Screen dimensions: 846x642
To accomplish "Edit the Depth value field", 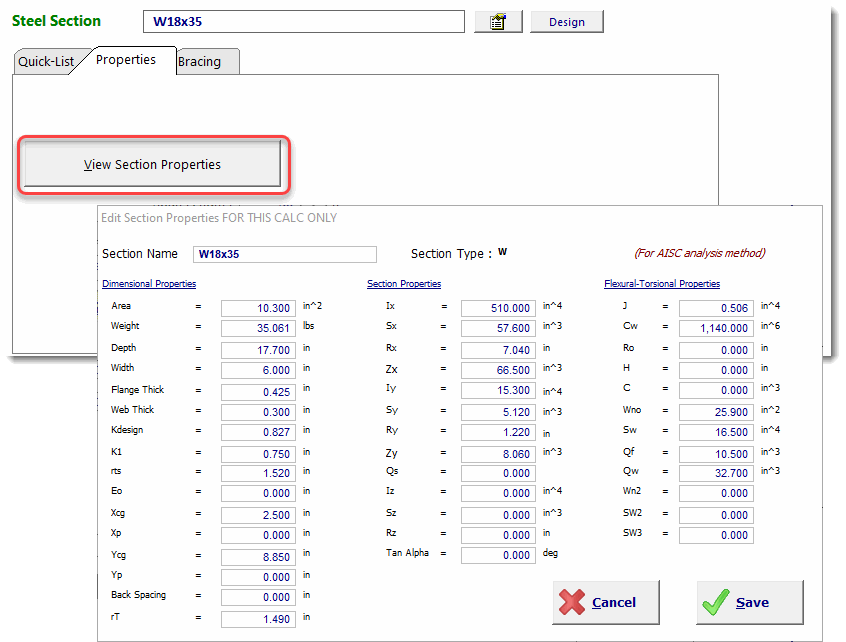I will pos(258,349).
